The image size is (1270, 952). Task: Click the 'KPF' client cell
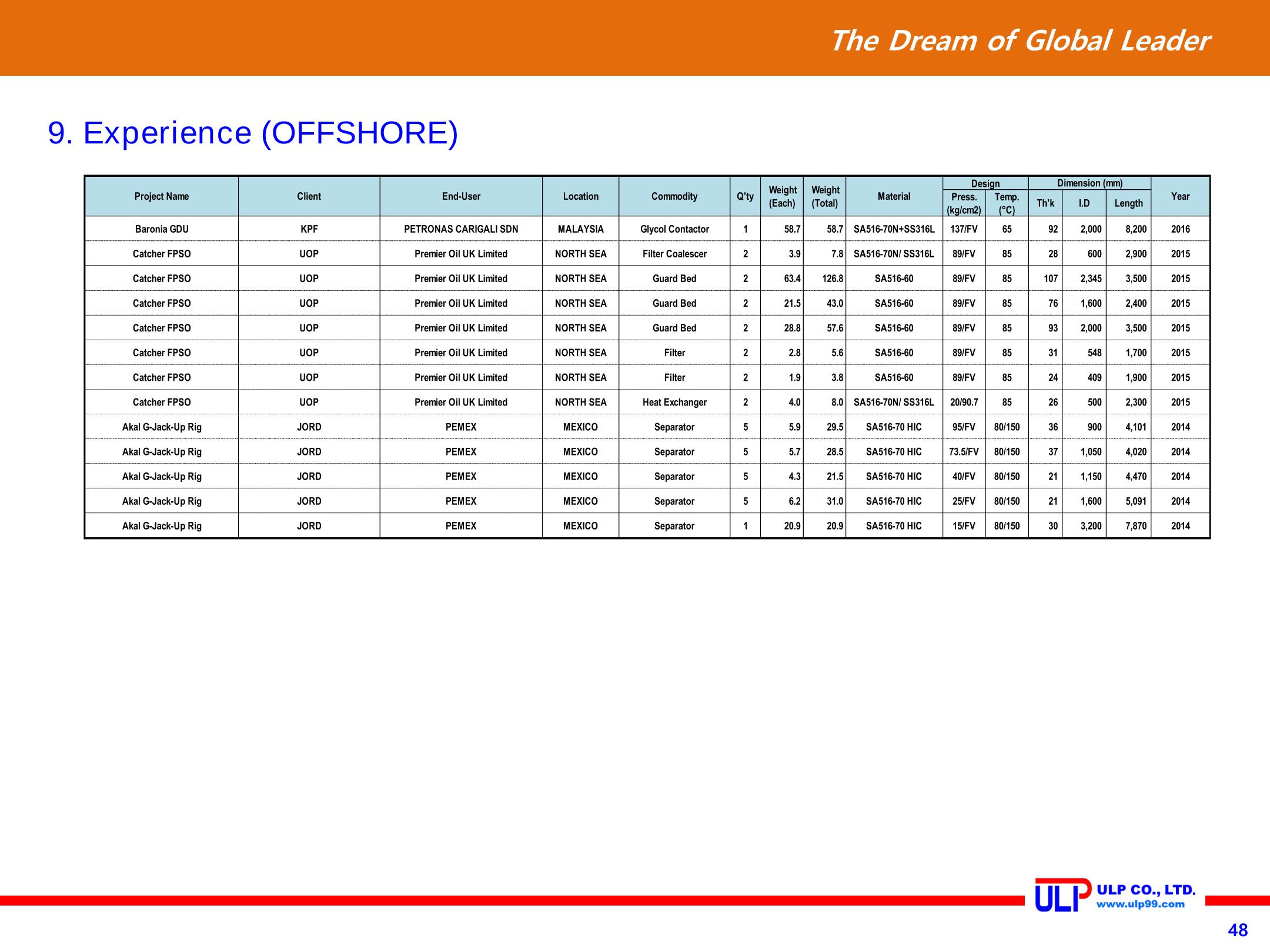(x=309, y=229)
